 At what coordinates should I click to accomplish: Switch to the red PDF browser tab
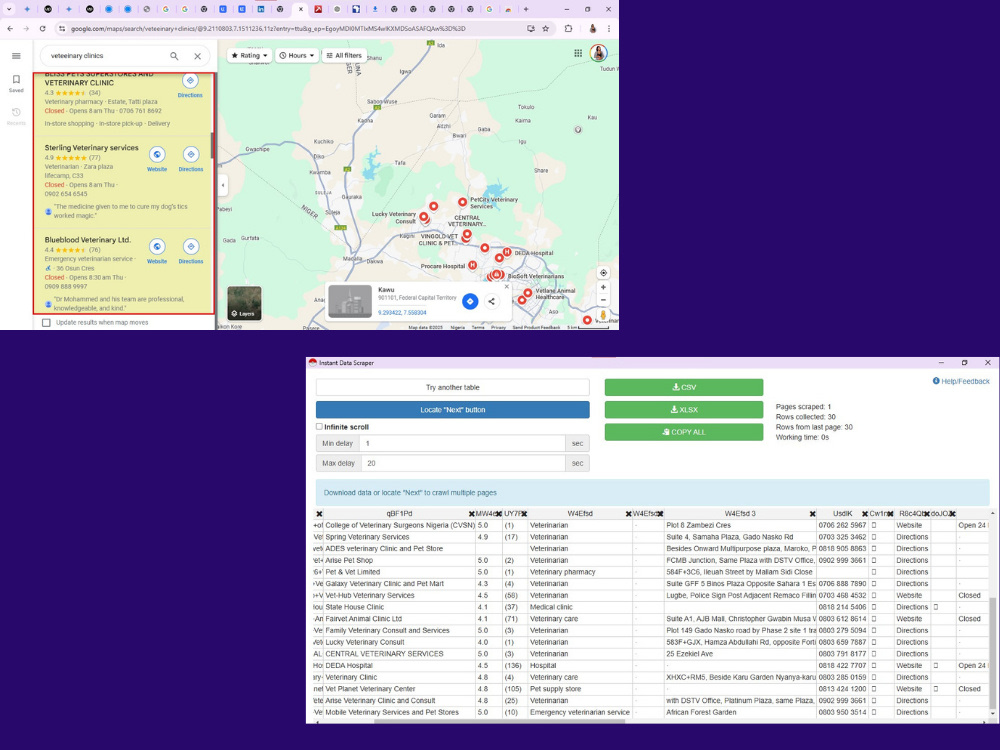(318, 10)
